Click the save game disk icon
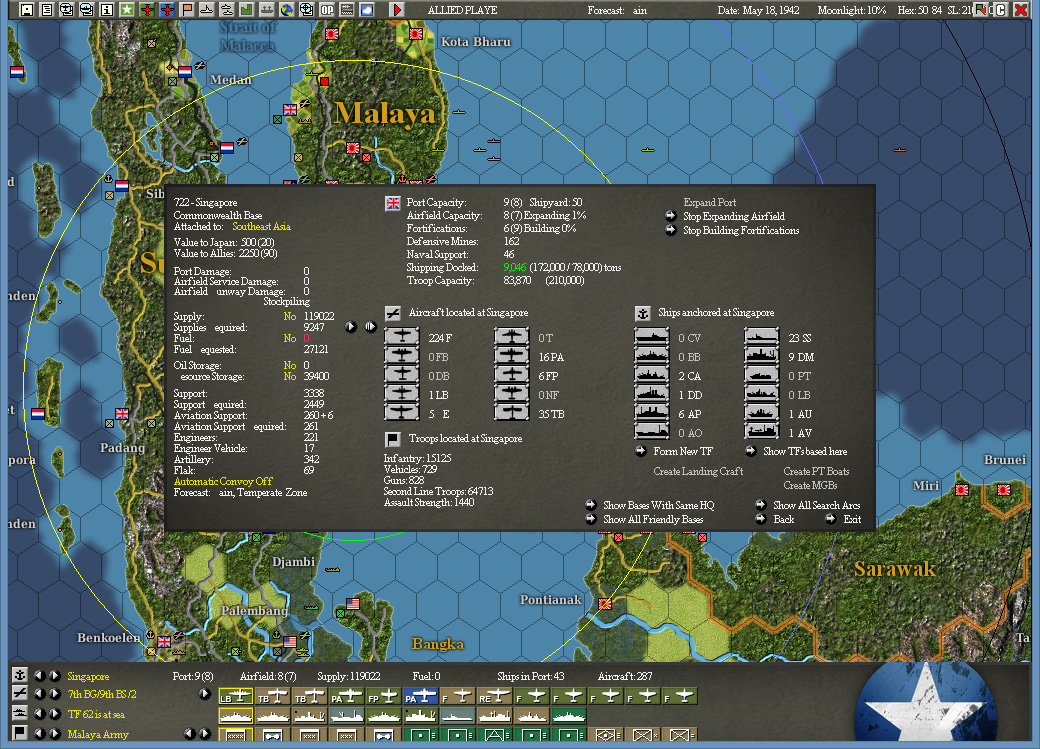Viewport: 1040px width, 749px height. 27,9
